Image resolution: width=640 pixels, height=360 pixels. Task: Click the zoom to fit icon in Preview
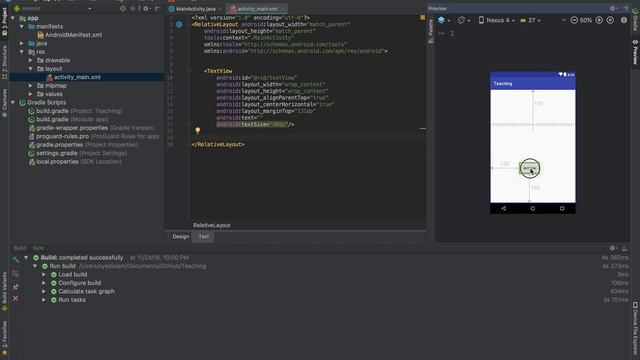tap(610, 20)
